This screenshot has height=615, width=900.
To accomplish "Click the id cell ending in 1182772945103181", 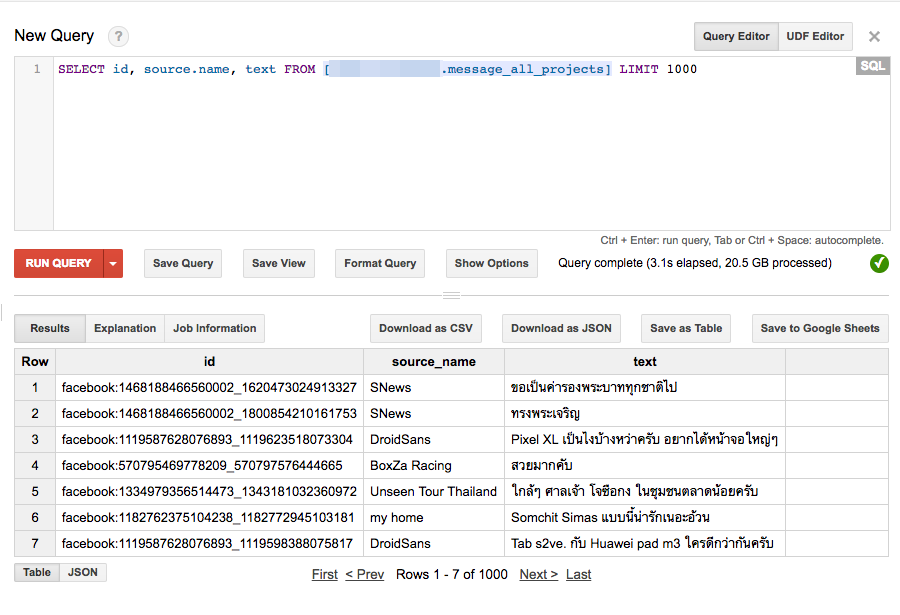I will 210,517.
